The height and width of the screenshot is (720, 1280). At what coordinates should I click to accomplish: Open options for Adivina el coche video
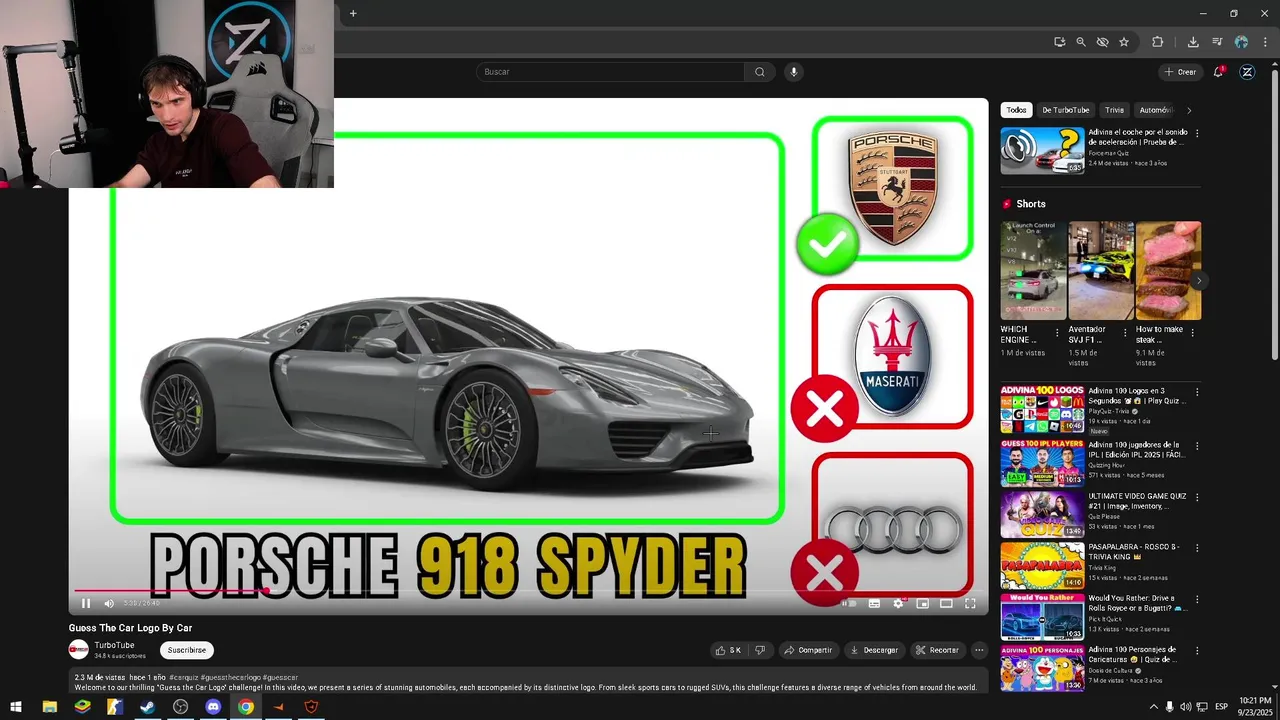point(1197,133)
